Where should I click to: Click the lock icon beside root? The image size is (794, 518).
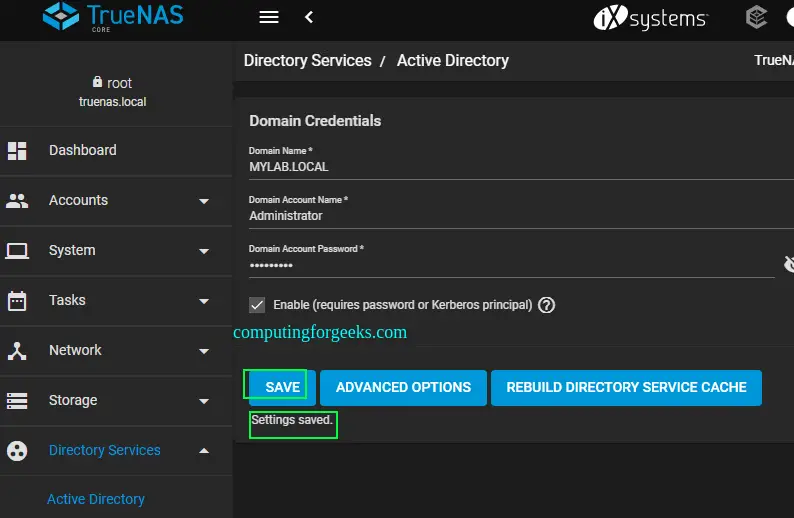point(97,82)
